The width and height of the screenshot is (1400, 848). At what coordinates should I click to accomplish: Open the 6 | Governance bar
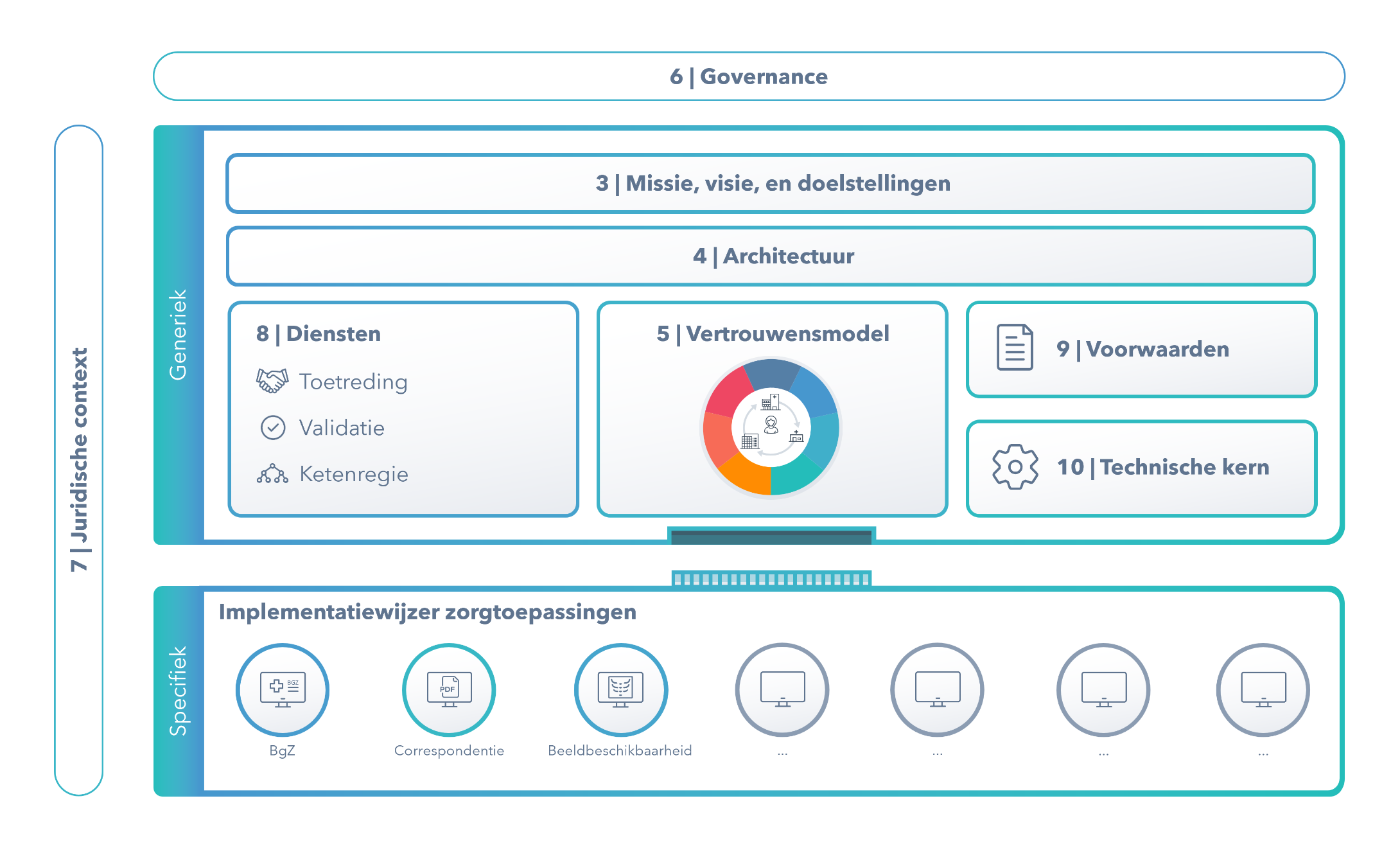pyautogui.click(x=749, y=76)
